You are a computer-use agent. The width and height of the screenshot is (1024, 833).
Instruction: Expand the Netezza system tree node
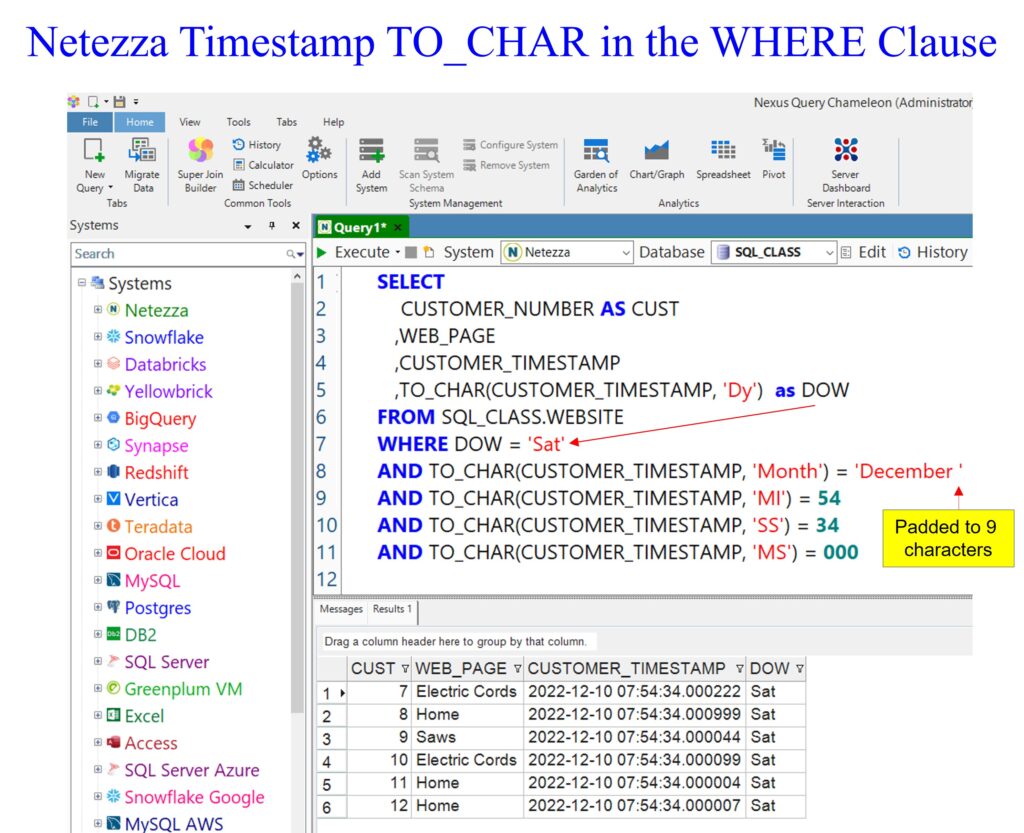tap(98, 310)
